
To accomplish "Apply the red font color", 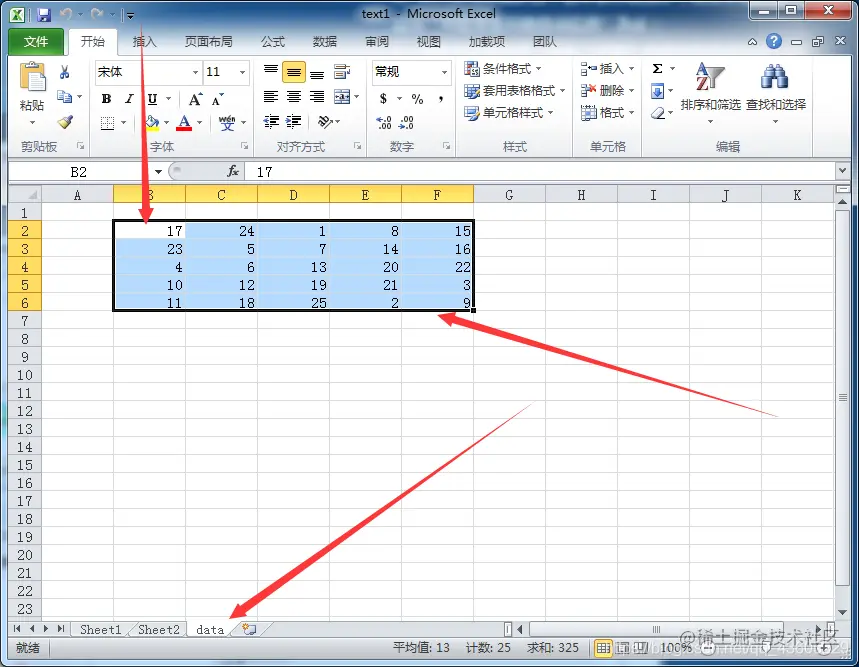I will coord(184,123).
